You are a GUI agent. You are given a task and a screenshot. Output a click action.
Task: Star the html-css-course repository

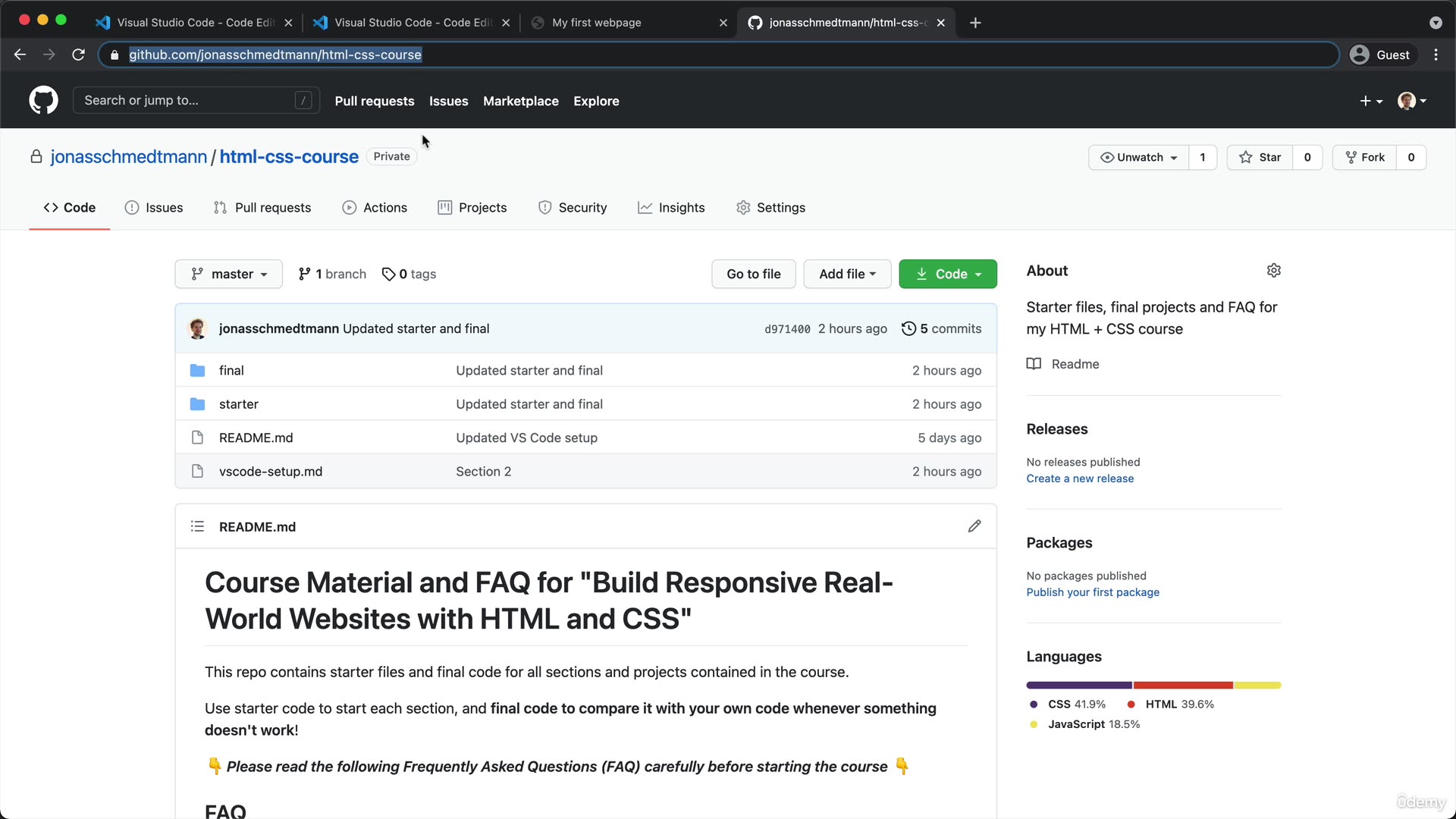click(1260, 157)
